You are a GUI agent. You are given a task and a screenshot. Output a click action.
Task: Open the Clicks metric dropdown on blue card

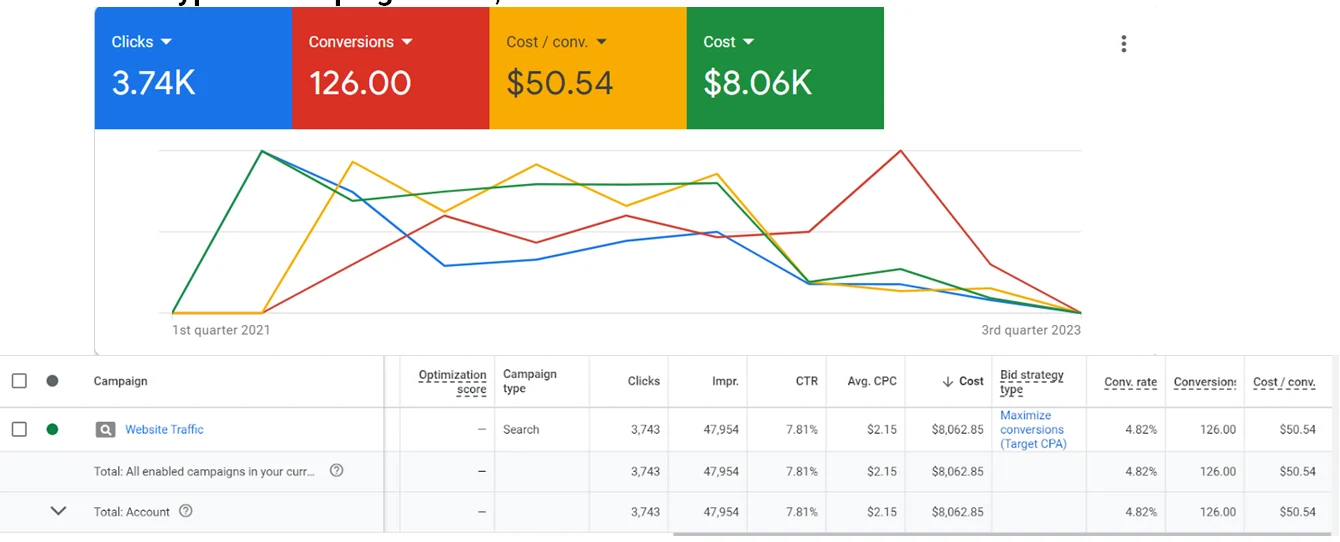[x=166, y=42]
